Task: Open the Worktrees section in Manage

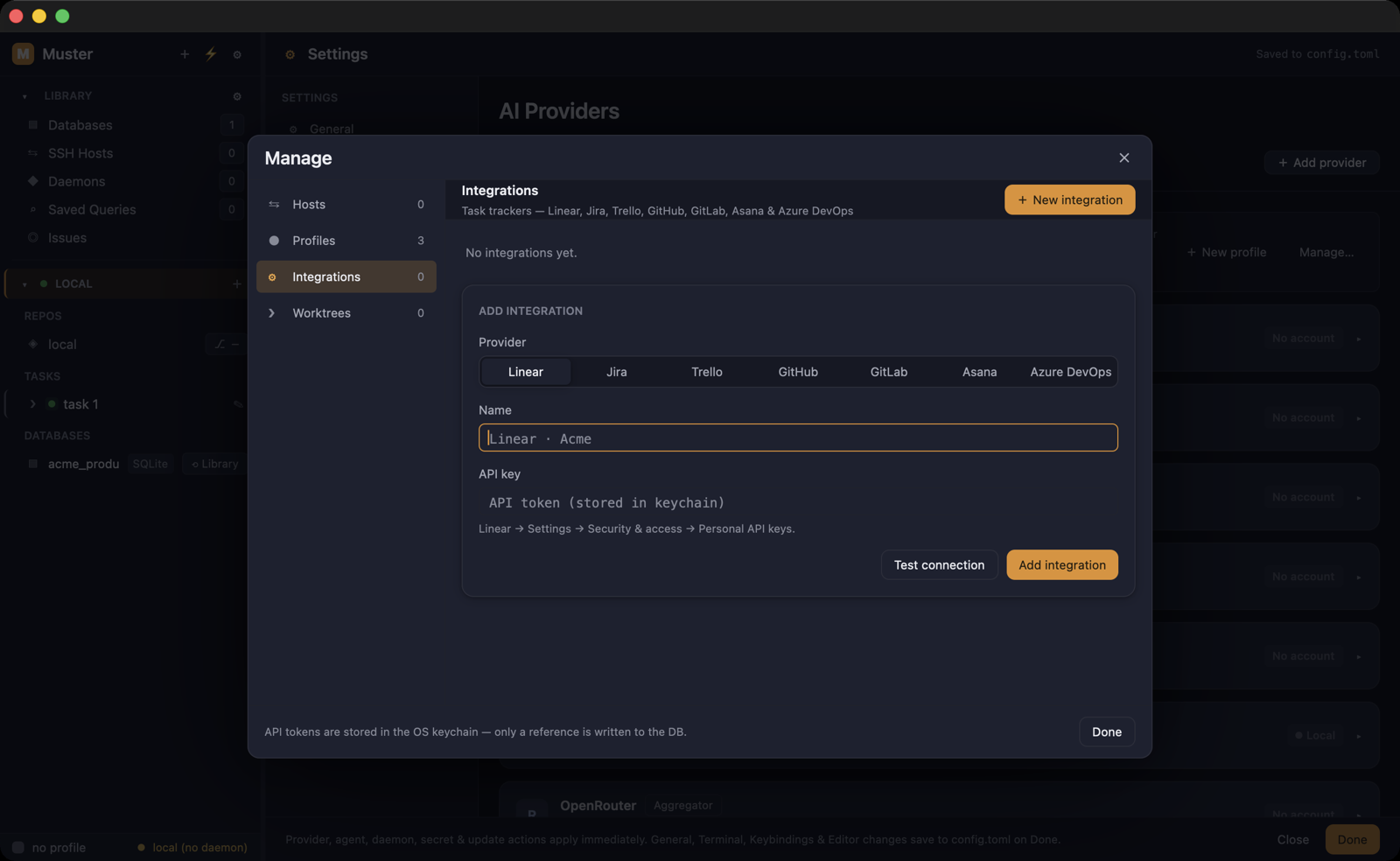Action: (346, 312)
